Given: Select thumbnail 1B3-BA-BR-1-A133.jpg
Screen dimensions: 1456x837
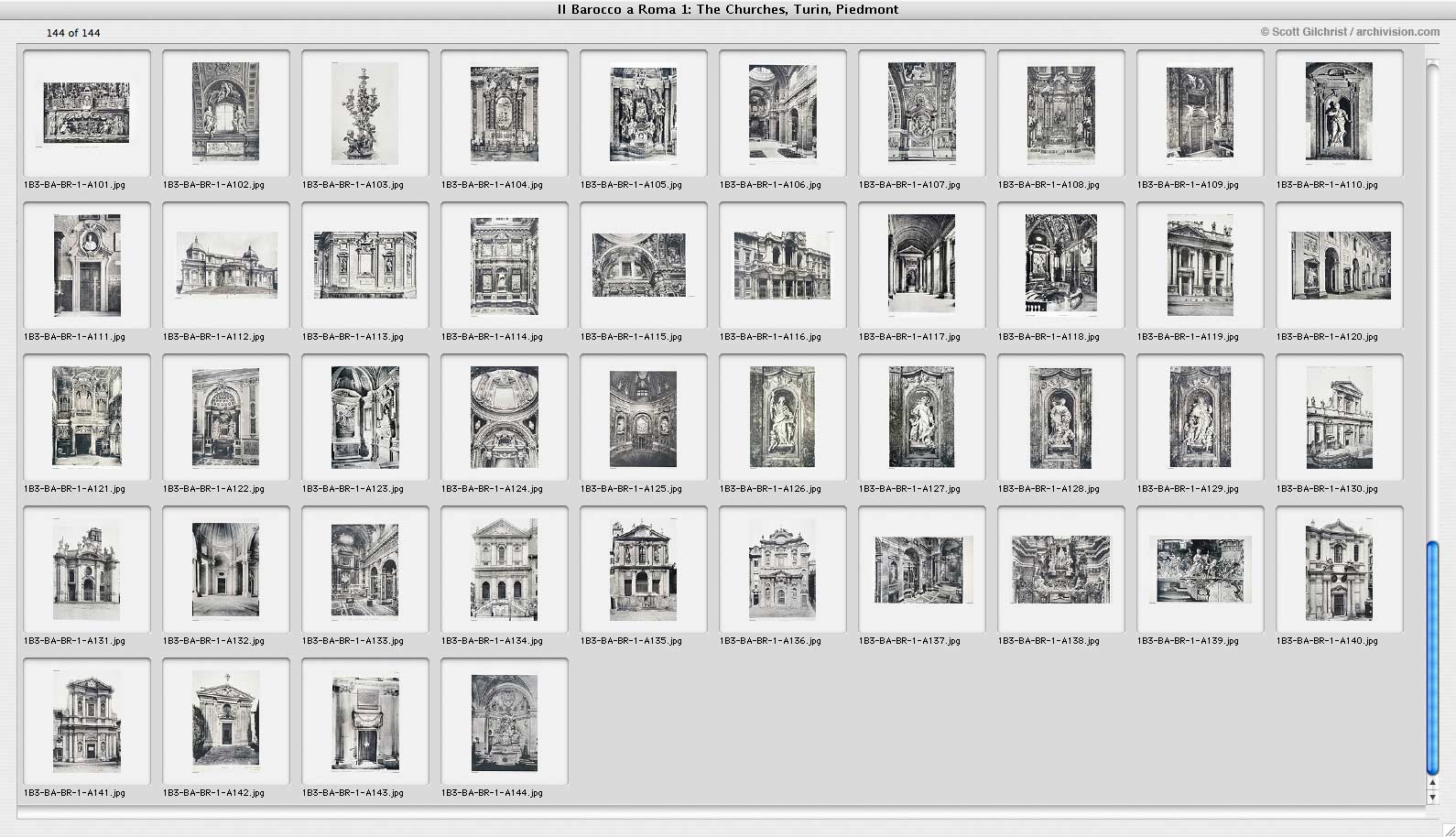Looking at the screenshot, I should coord(365,569).
